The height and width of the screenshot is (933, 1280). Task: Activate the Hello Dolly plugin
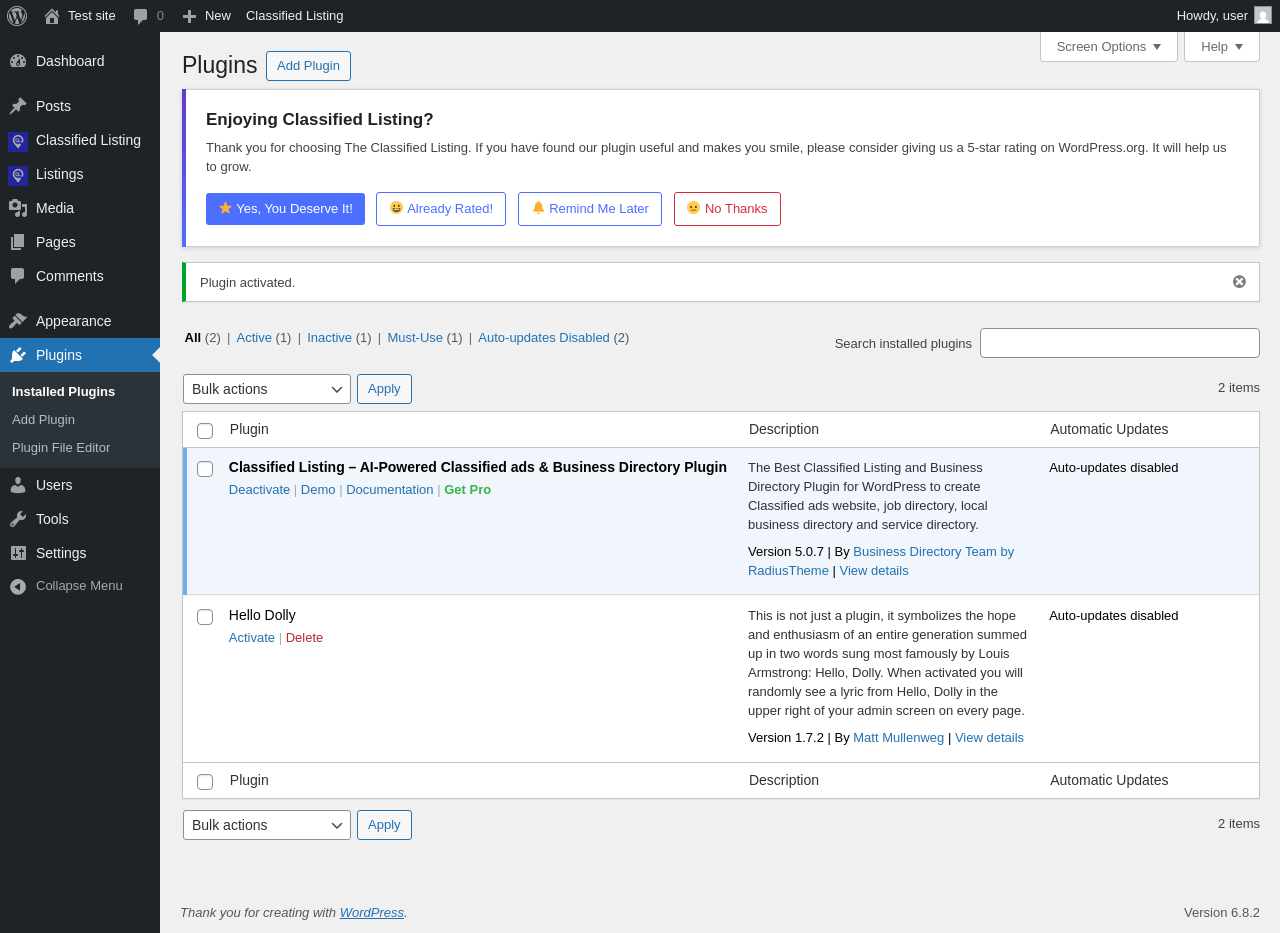[x=252, y=638]
